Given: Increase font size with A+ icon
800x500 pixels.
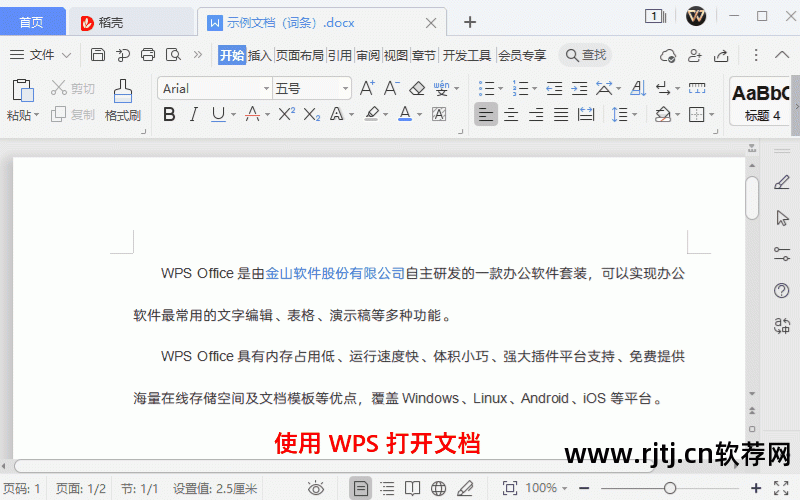Looking at the screenshot, I should point(367,88).
